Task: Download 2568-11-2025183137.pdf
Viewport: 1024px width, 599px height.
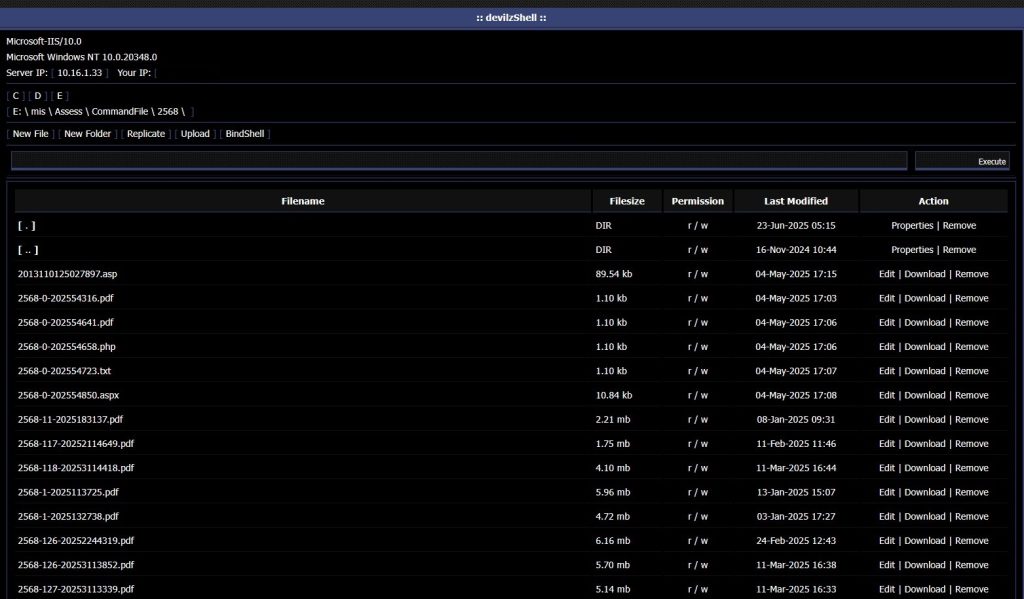Action: point(924,420)
